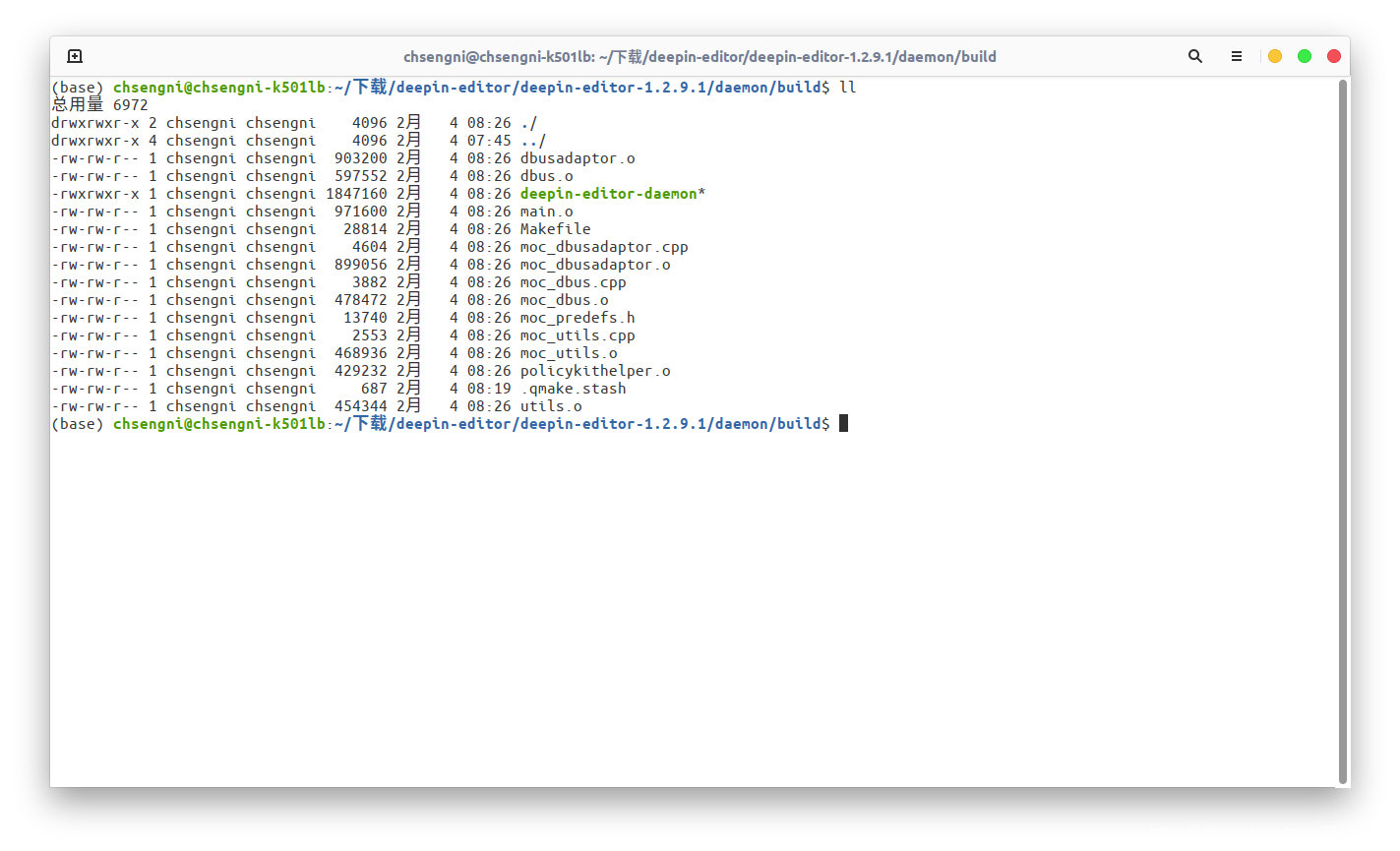Close the terminal with red button
Viewport: 1400px width, 851px height.
click(1334, 56)
